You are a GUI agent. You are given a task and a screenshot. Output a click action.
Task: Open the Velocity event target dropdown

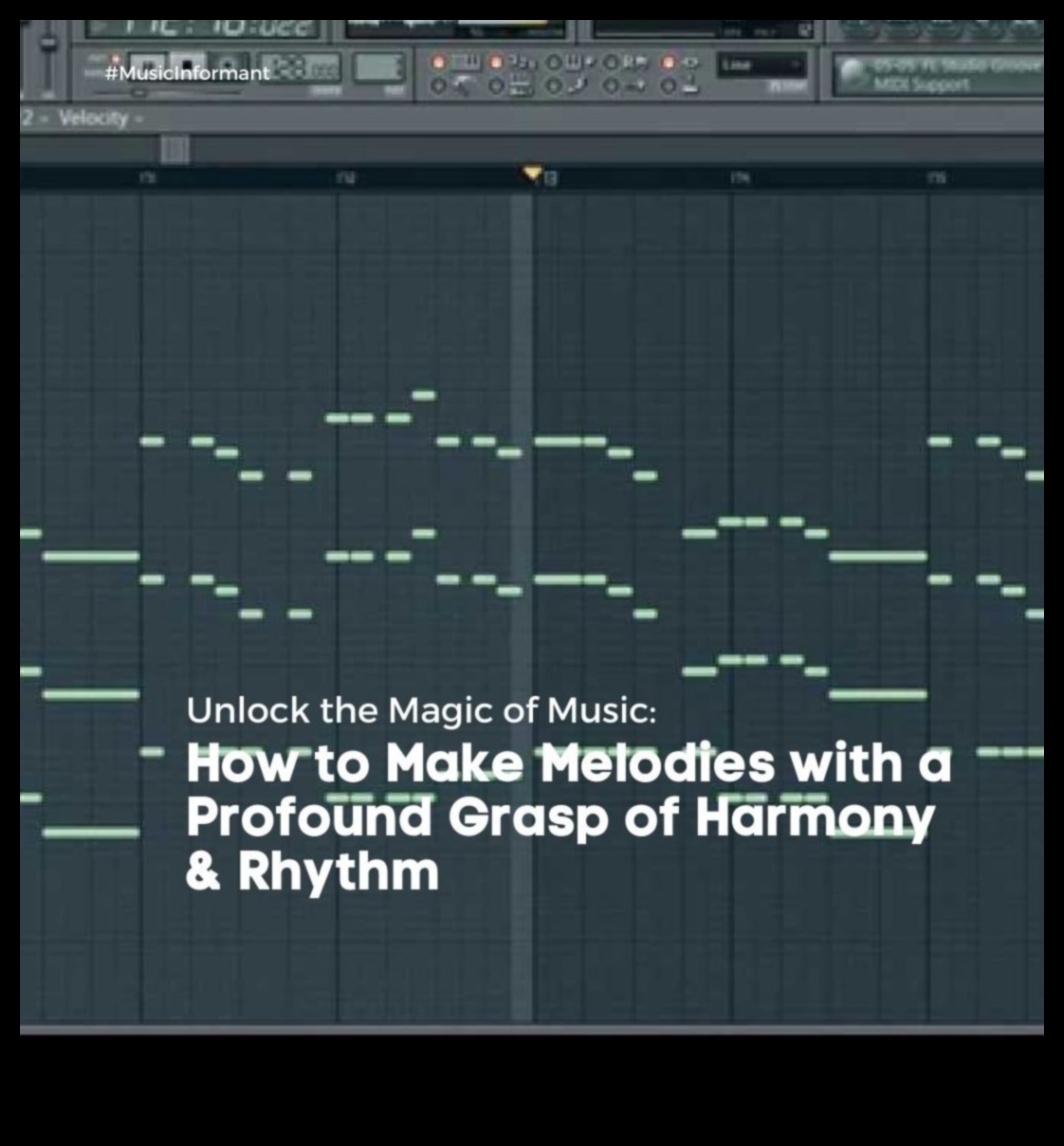click(95, 119)
